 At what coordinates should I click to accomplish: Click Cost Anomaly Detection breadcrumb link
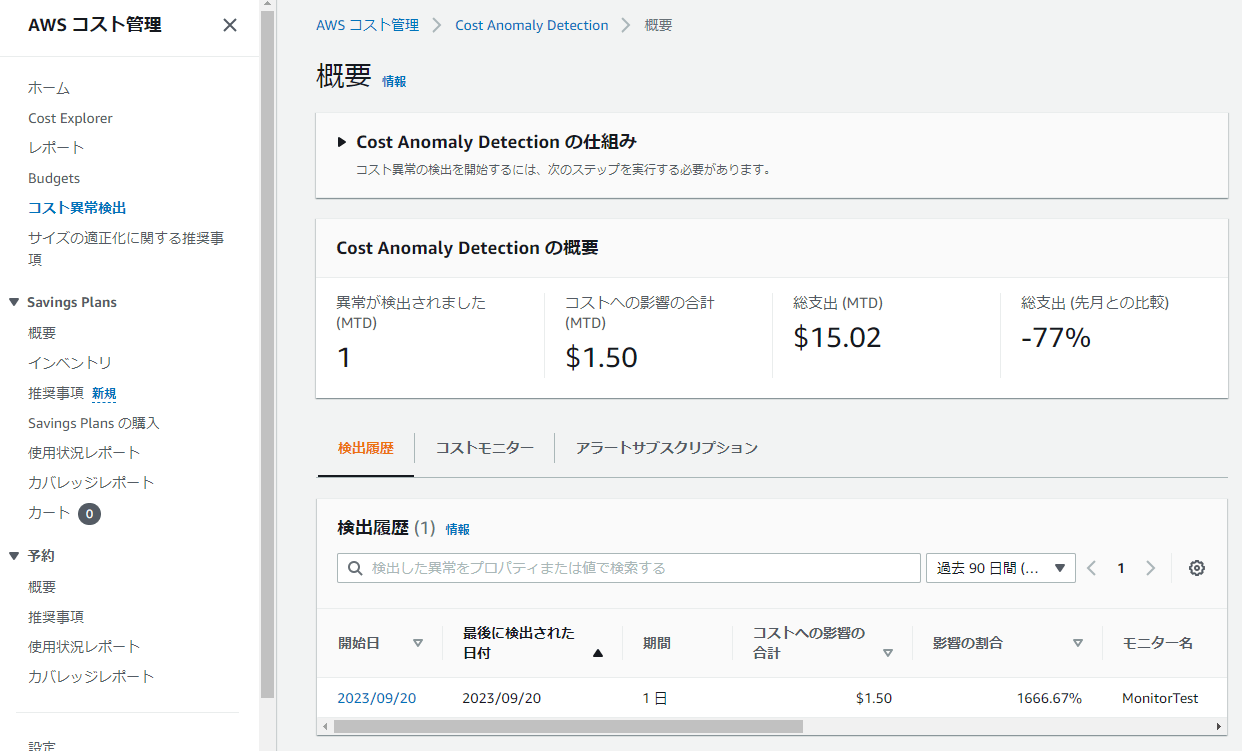click(x=532, y=25)
